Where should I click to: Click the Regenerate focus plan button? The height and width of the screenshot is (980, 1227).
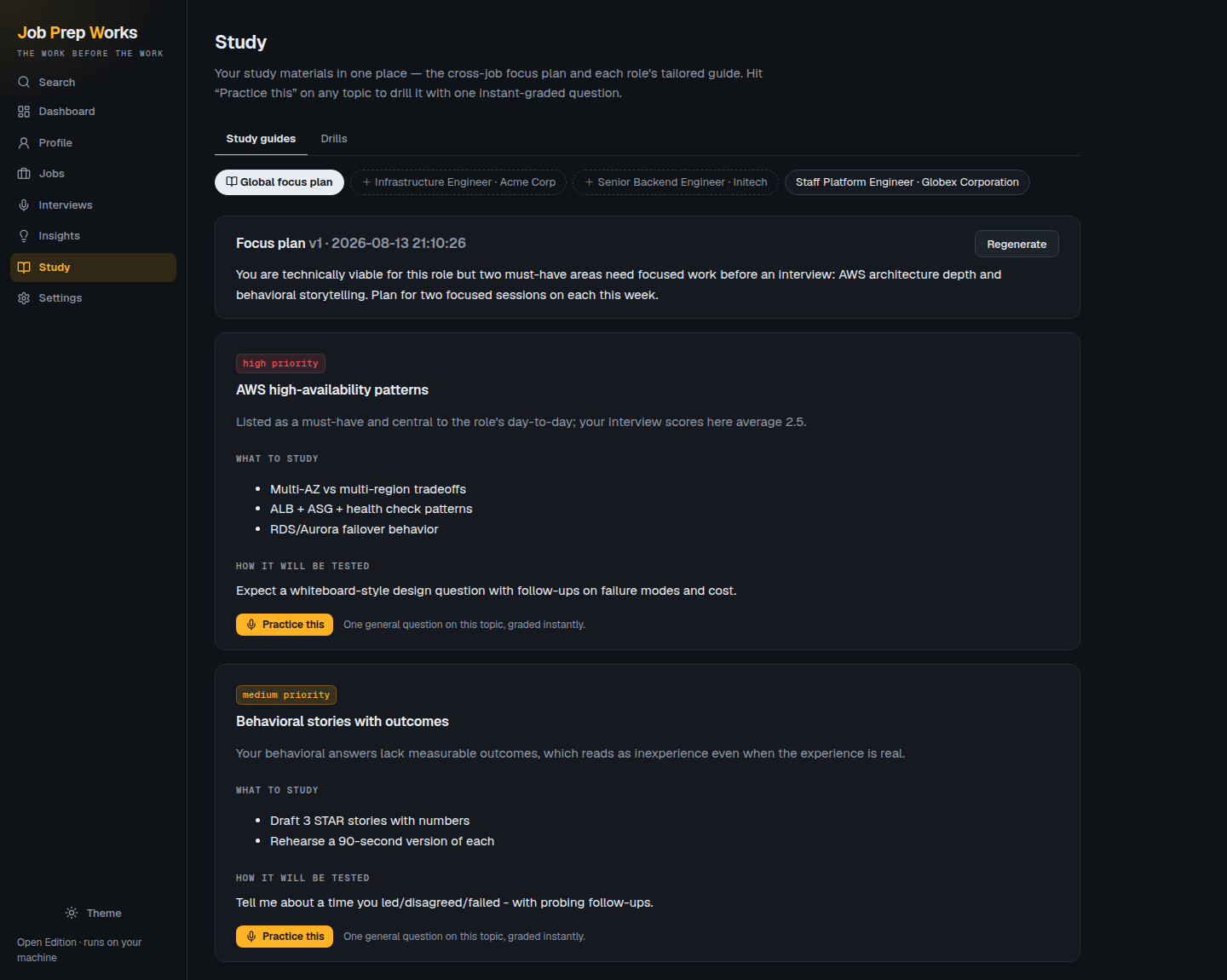[x=1017, y=244]
